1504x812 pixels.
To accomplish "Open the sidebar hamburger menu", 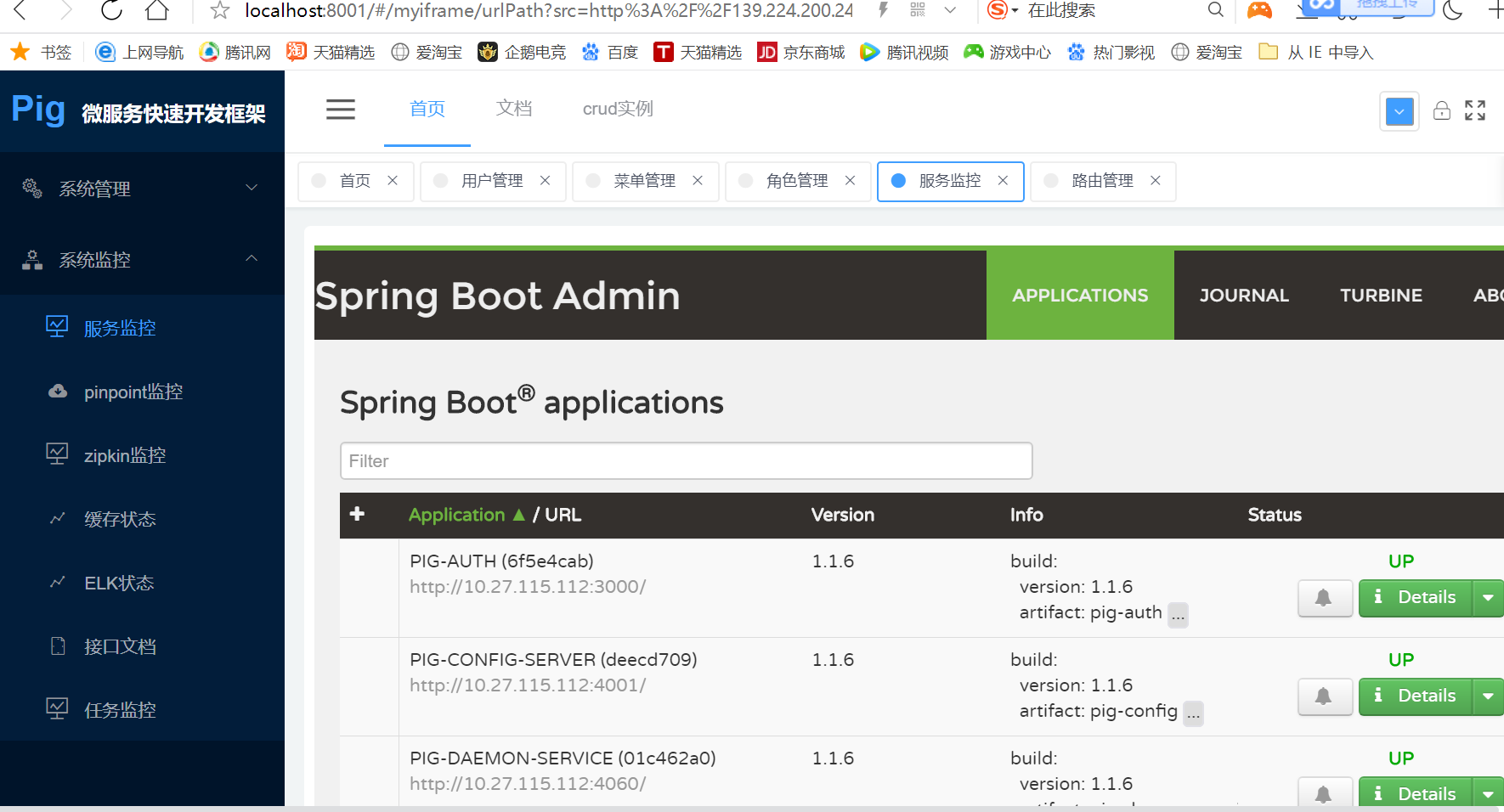I will [340, 109].
